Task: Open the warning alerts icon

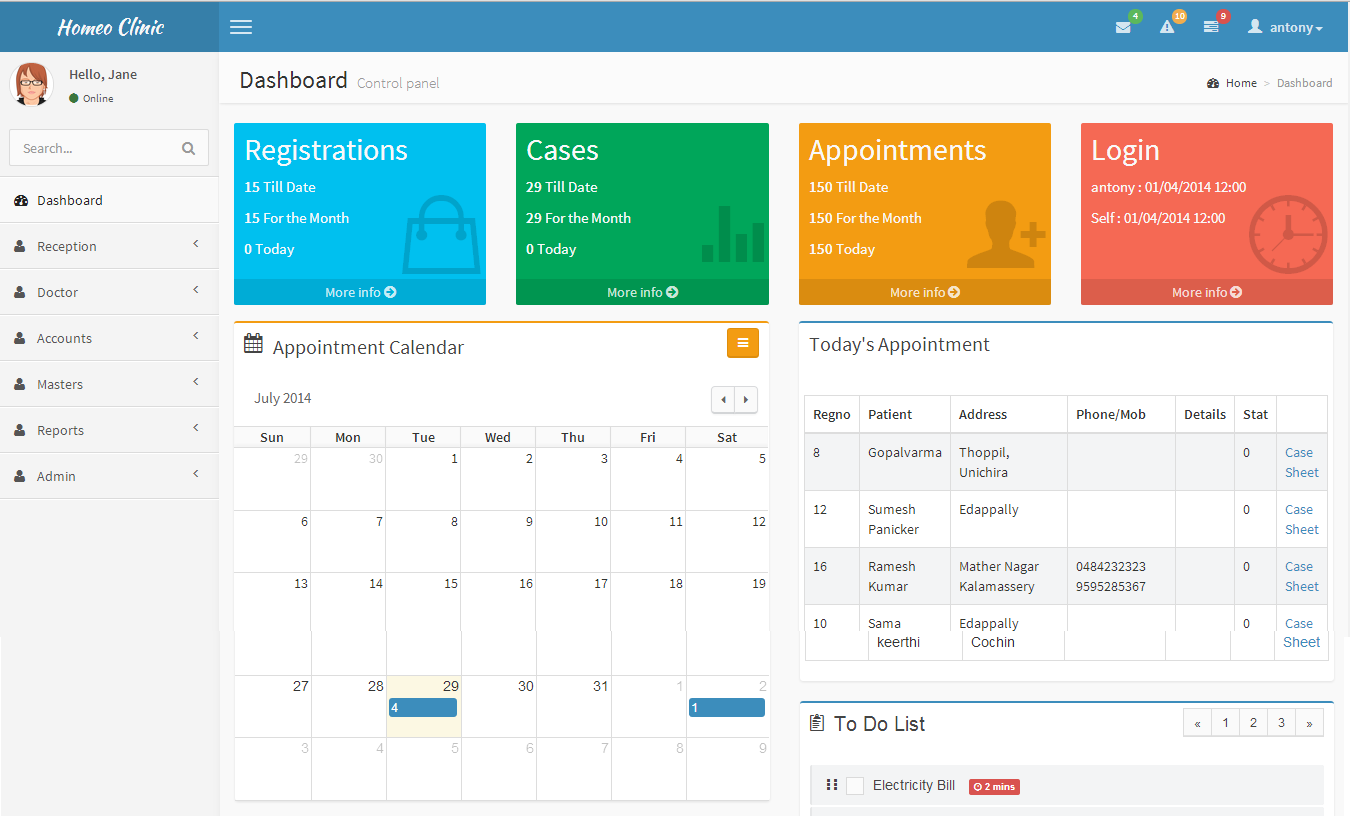Action: coord(1167,27)
